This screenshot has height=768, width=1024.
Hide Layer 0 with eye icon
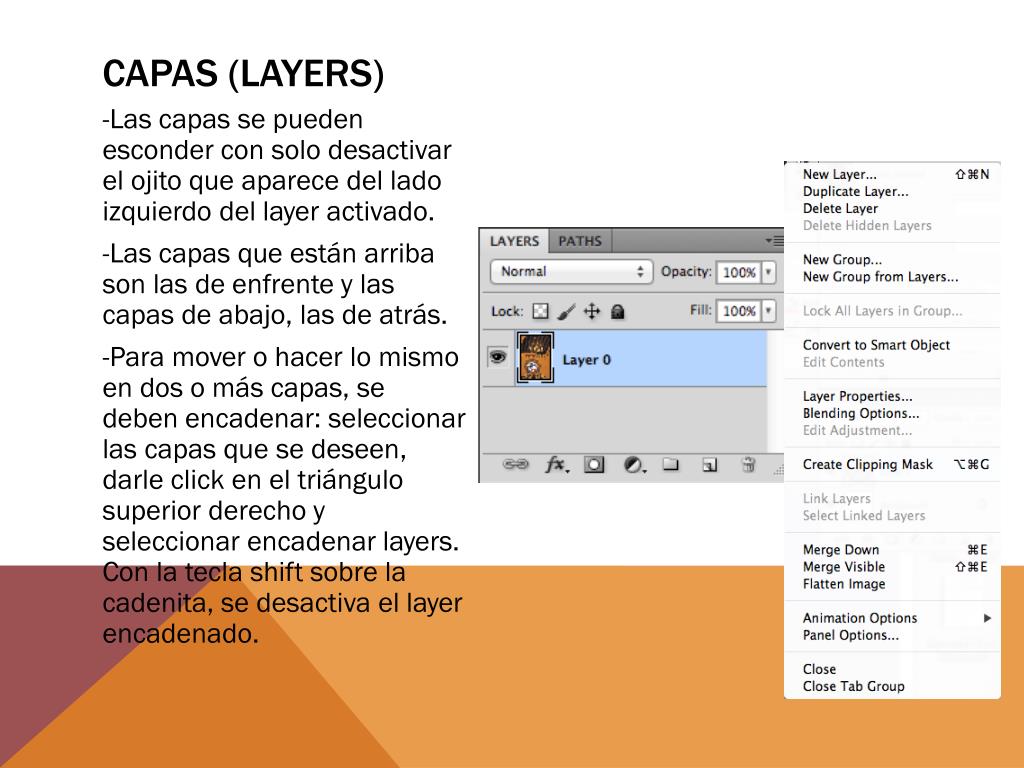(498, 357)
